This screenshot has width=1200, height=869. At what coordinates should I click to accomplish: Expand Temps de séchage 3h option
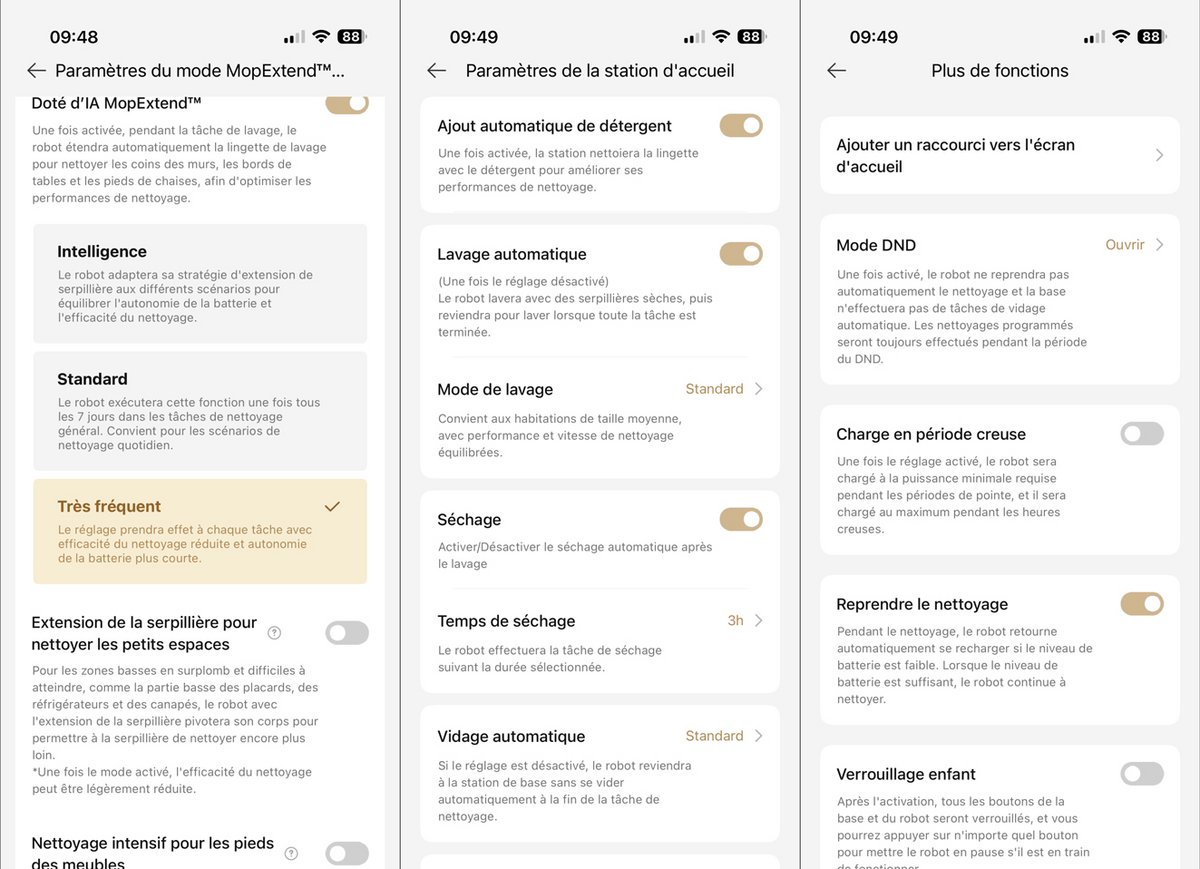[758, 621]
